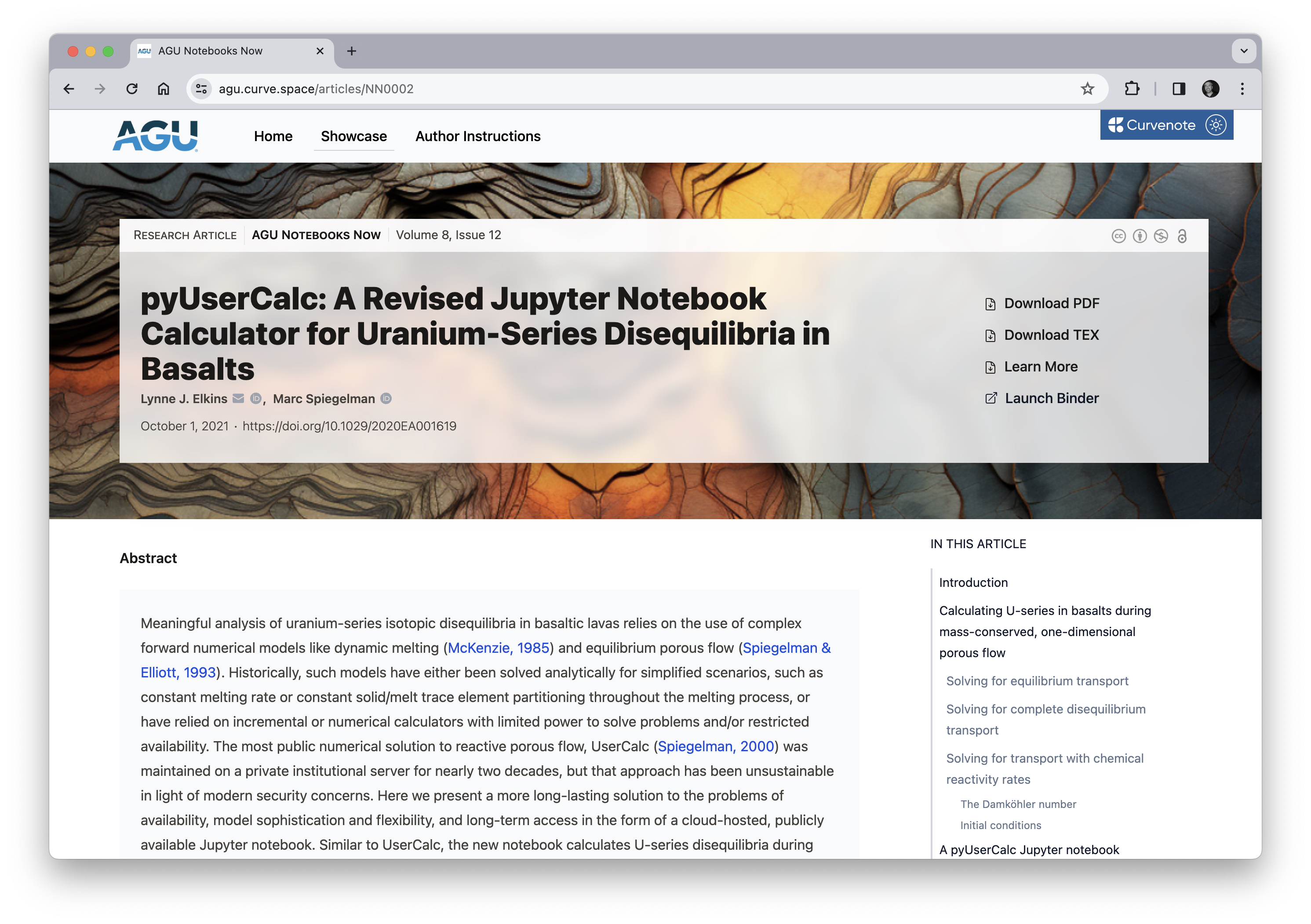This screenshot has height=924, width=1311.
Task: Open site information in the address bar
Action: pos(200,88)
